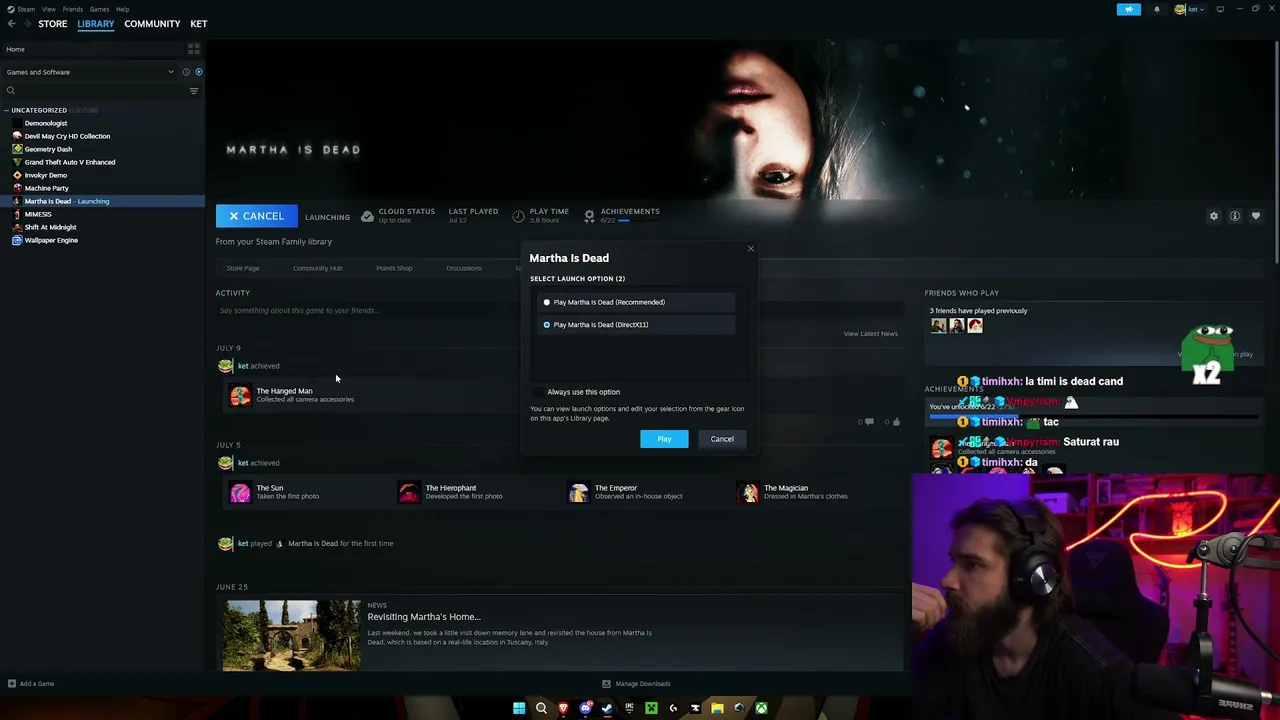Open the Points Shop link

point(394,268)
